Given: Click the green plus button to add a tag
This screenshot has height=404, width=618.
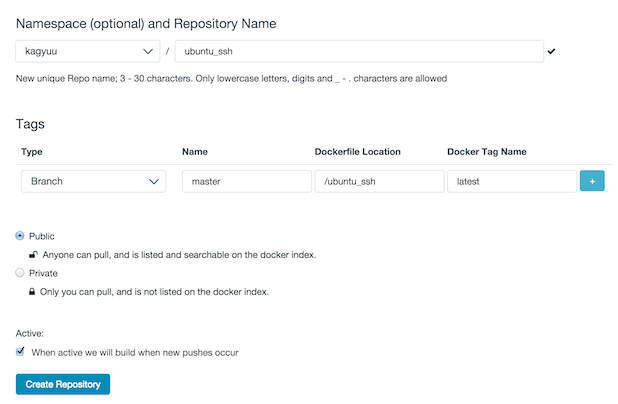Looking at the screenshot, I should (592, 181).
